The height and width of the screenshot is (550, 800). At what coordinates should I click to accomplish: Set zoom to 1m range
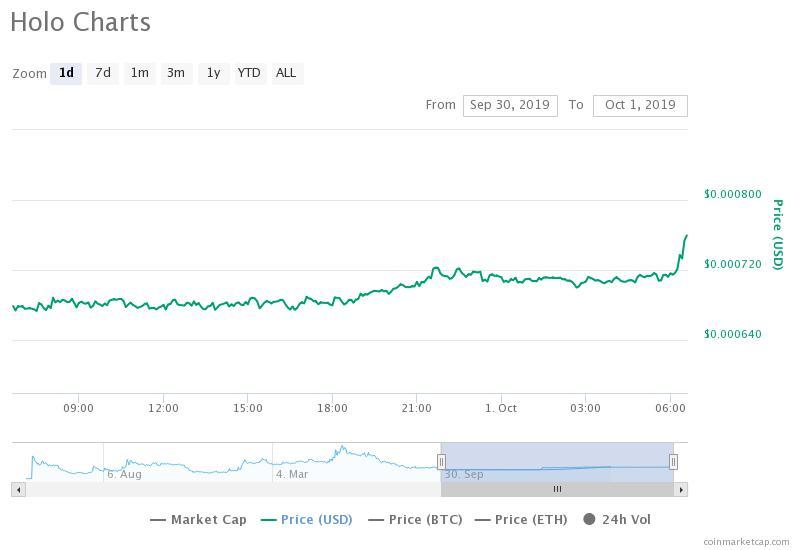coord(139,73)
